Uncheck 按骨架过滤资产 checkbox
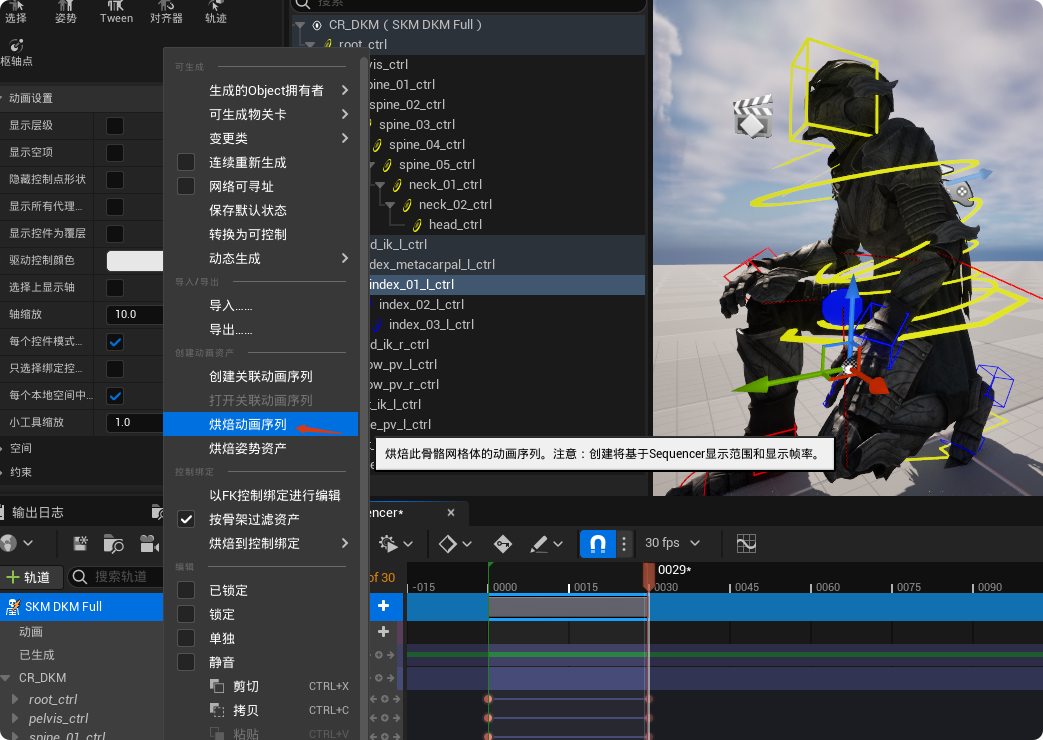This screenshot has width=1043, height=740. [186, 519]
